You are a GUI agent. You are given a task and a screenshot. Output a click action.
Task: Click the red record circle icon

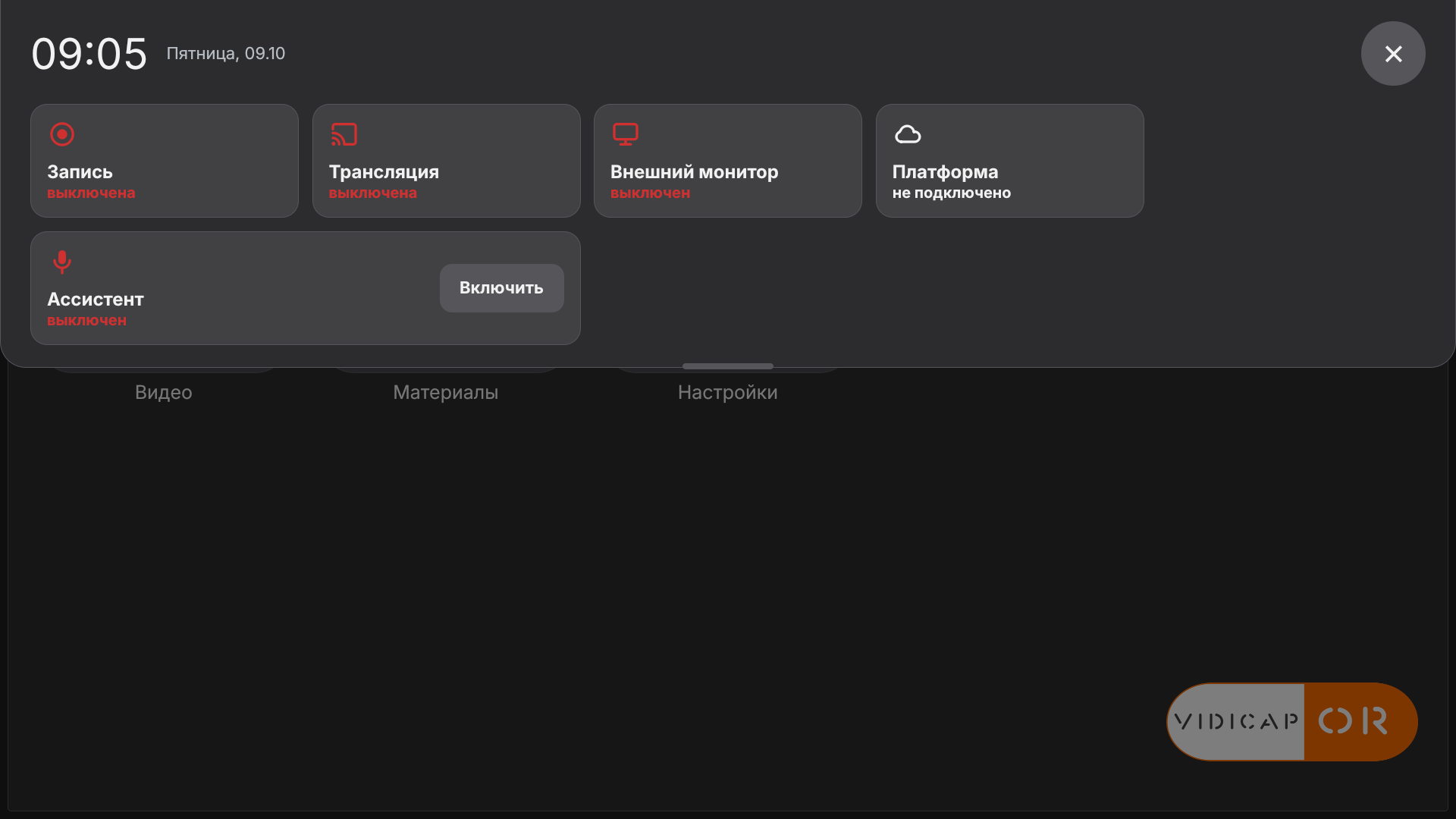(62, 134)
